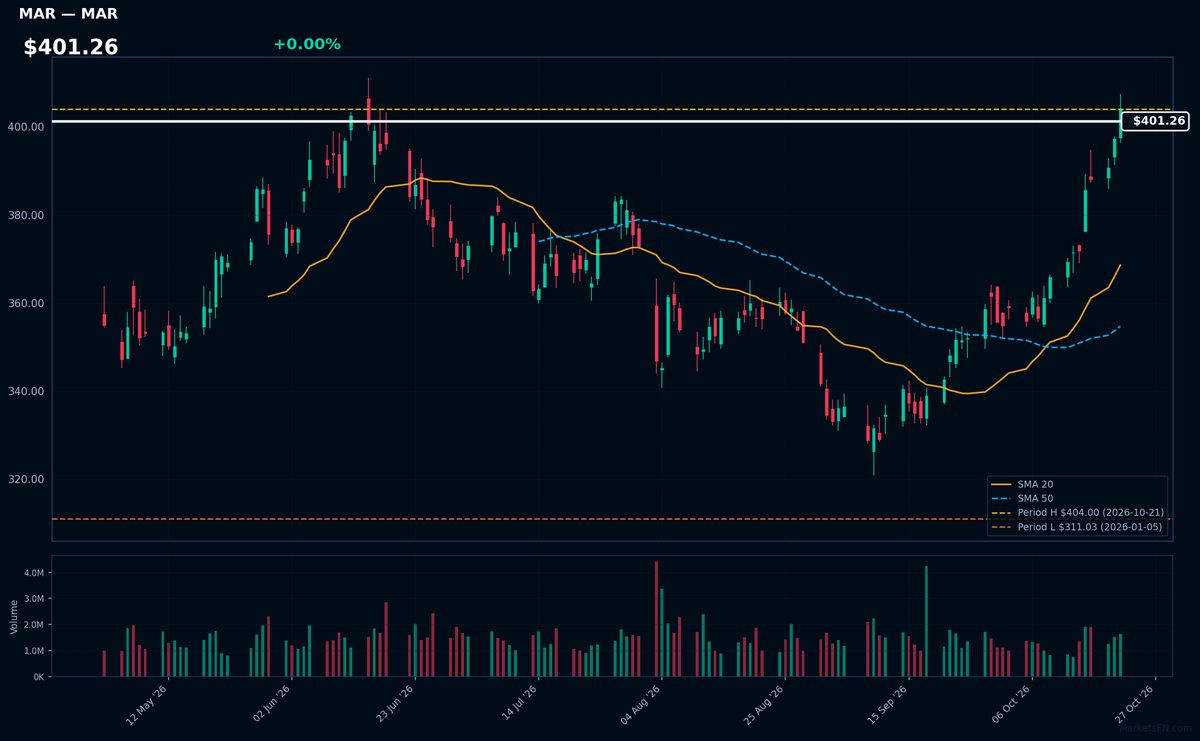
Task: Click the 14 Jul '26 date label
Action: pos(518,704)
